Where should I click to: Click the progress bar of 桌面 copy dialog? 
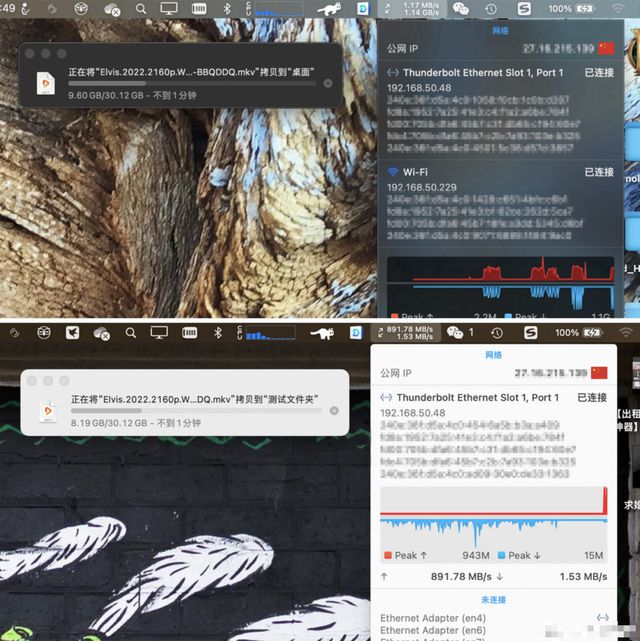(x=192, y=83)
